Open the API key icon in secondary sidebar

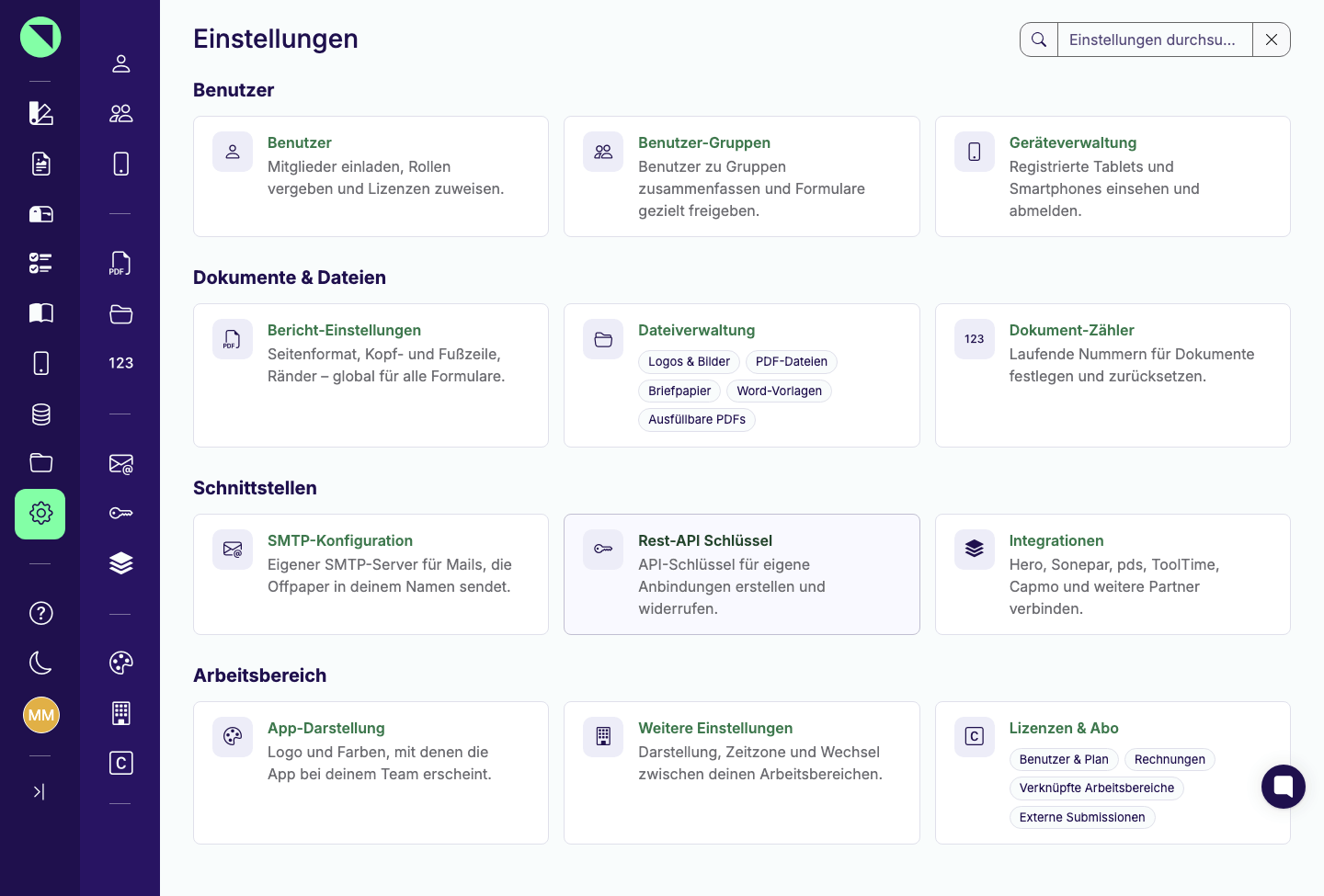(x=120, y=513)
